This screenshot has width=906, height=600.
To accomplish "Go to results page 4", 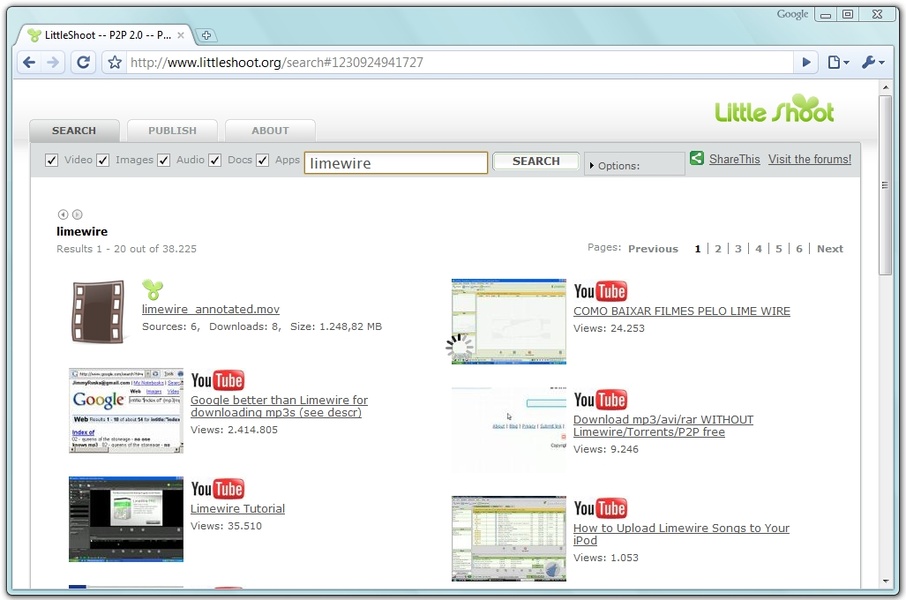I will click(759, 249).
